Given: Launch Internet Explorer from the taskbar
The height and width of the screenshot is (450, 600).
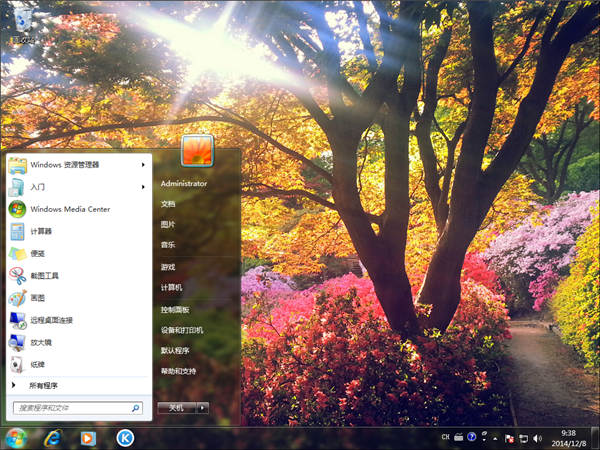Looking at the screenshot, I should (53, 439).
